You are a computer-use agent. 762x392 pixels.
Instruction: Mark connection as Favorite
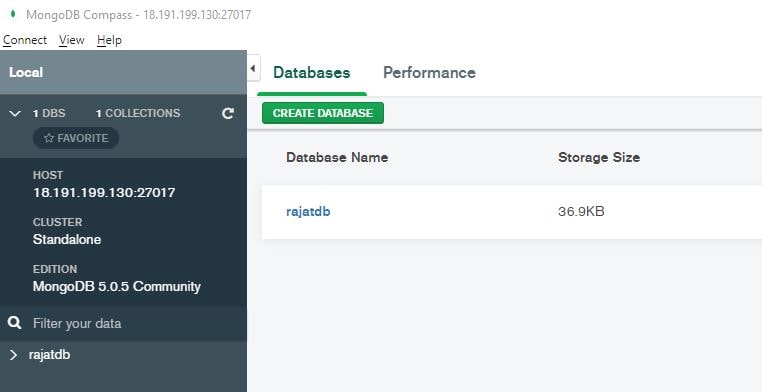[x=76, y=138]
